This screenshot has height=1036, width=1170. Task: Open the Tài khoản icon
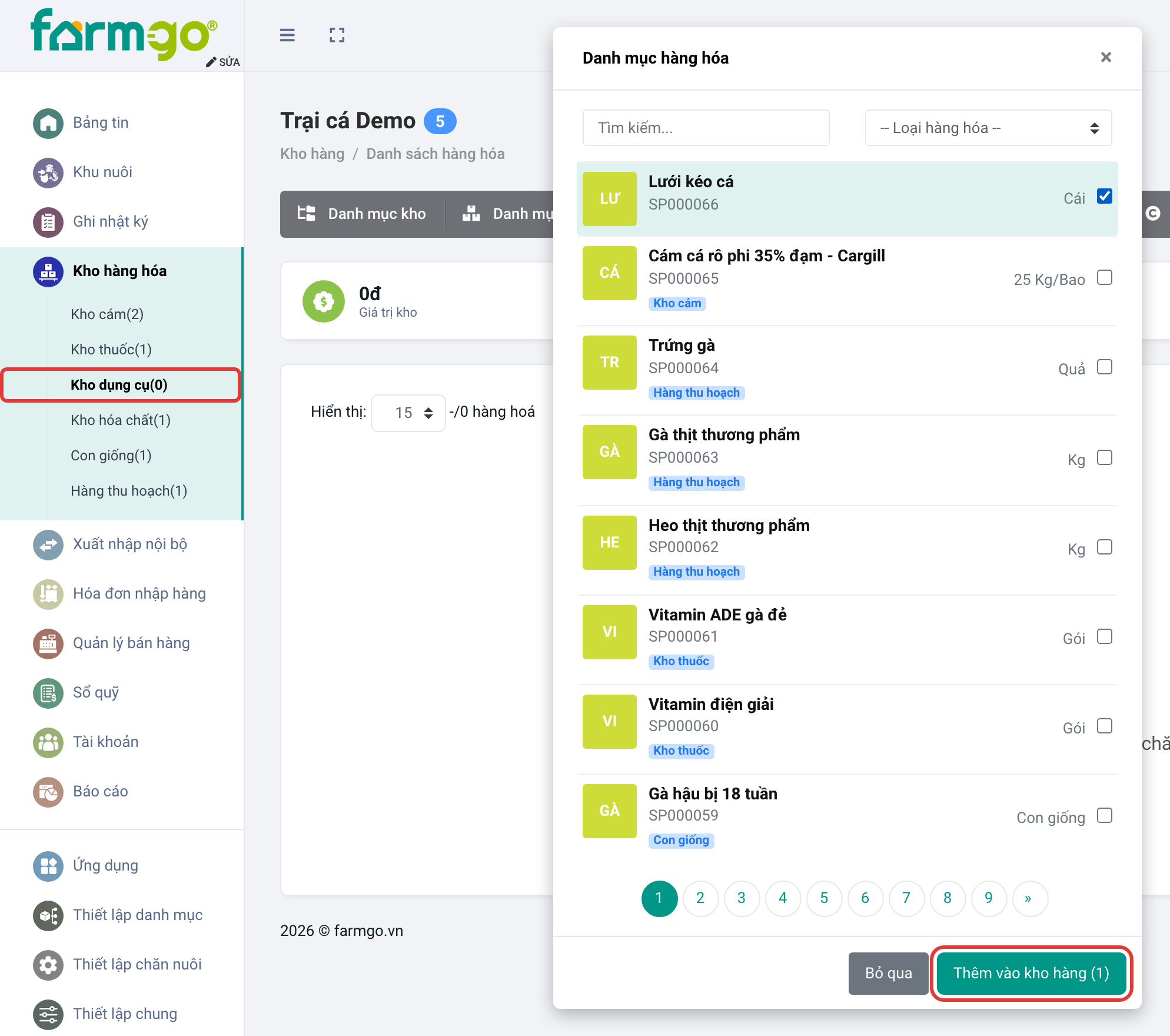coord(48,742)
